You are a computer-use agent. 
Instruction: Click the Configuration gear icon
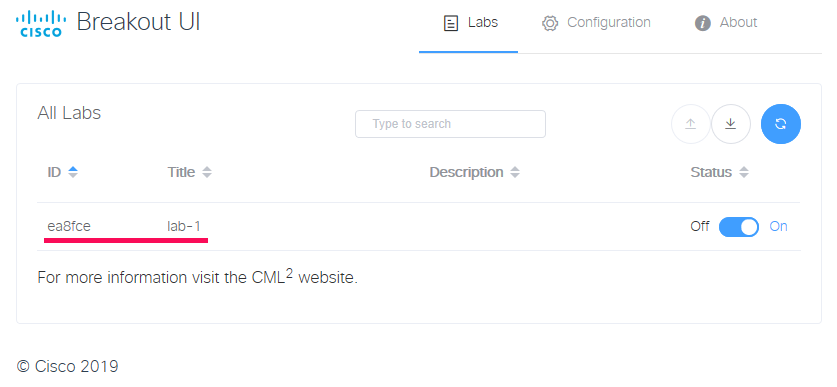point(550,23)
